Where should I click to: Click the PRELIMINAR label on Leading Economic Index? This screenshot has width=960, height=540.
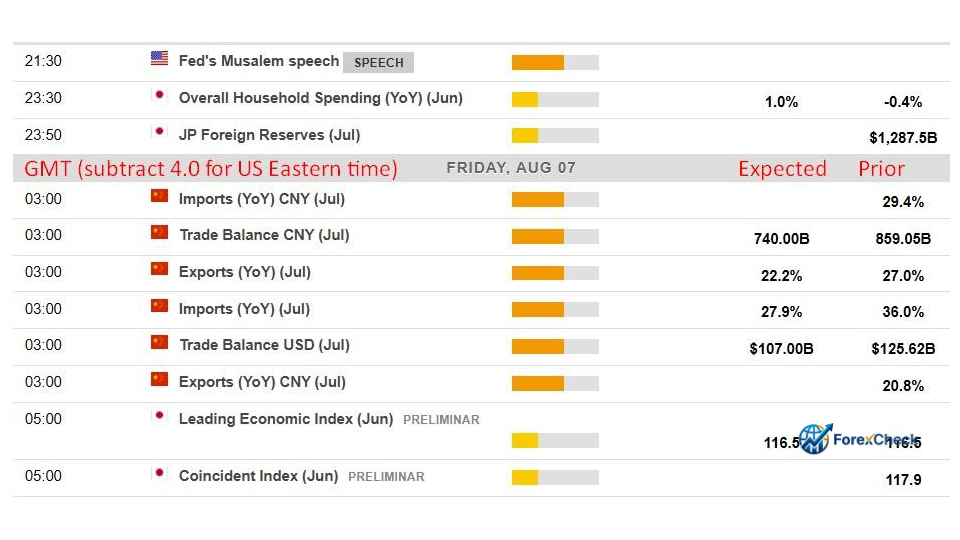tap(441, 420)
